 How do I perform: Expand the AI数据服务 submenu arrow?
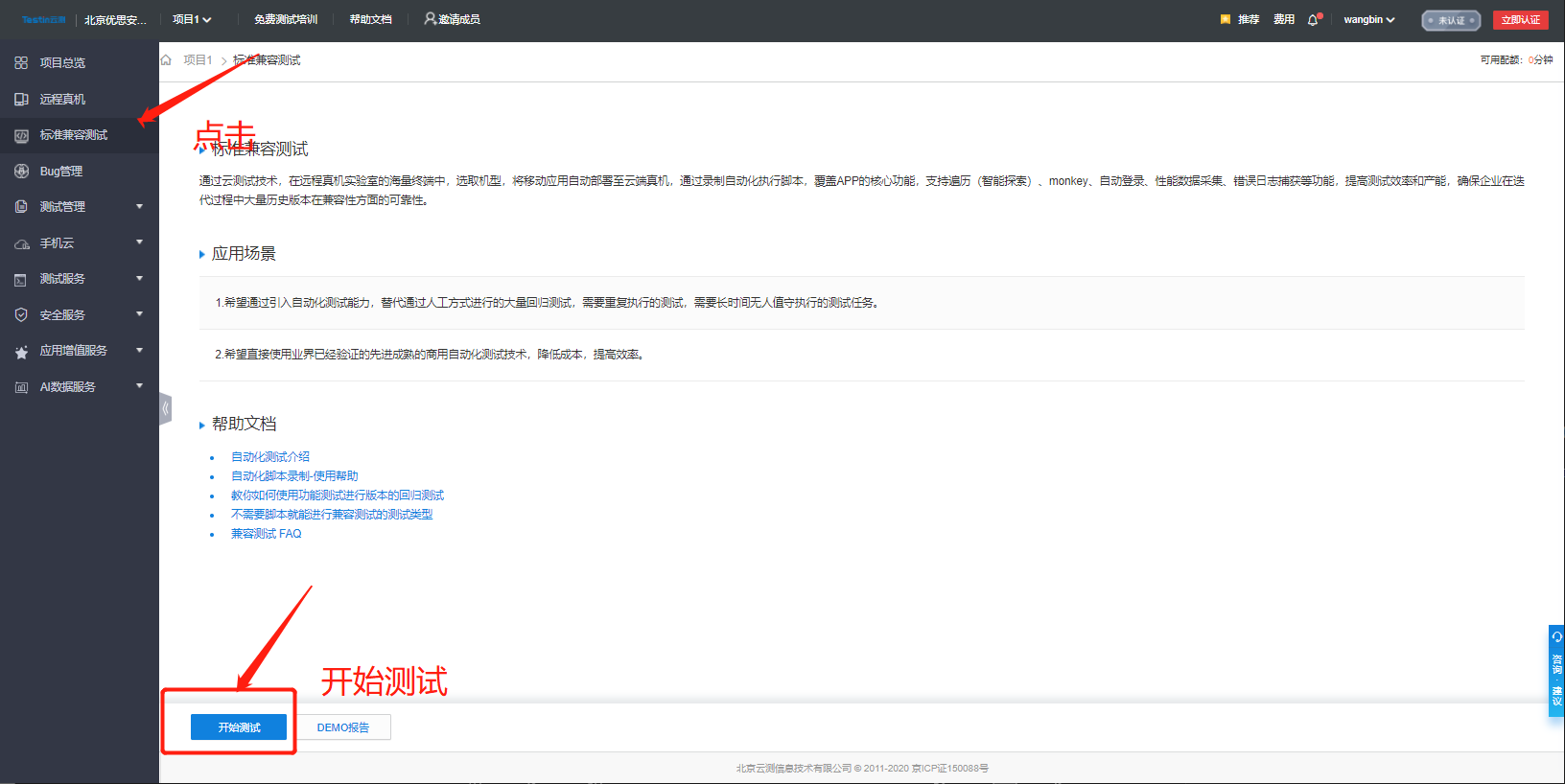(139, 386)
